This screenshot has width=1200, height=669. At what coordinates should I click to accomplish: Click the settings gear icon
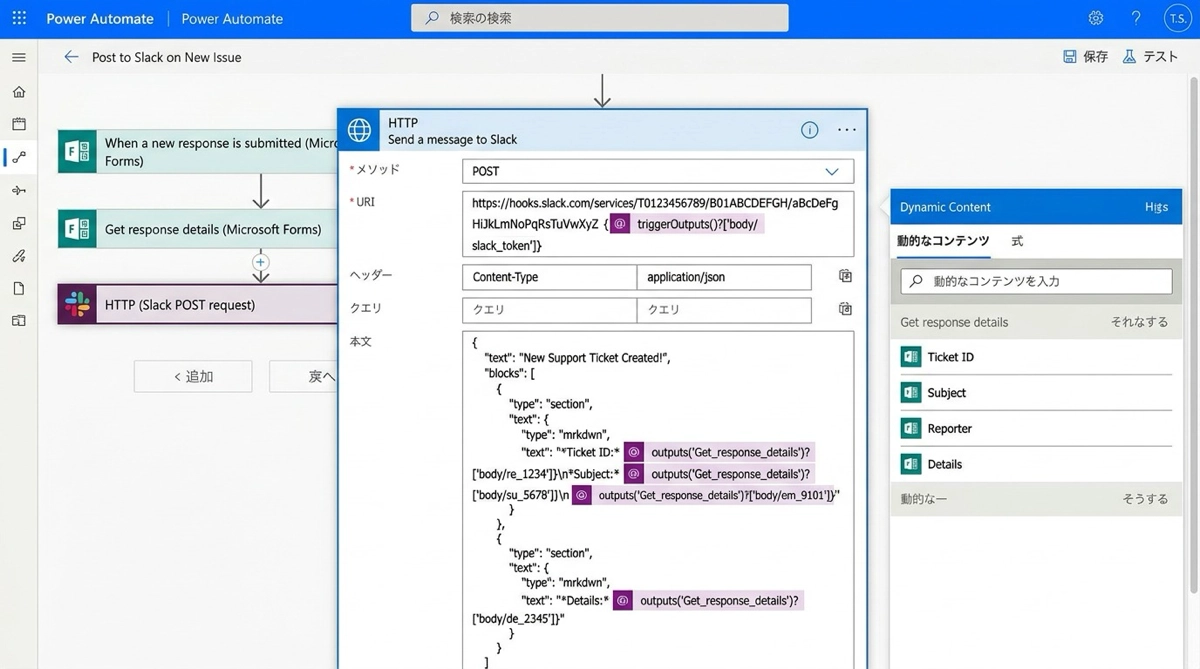click(1096, 18)
